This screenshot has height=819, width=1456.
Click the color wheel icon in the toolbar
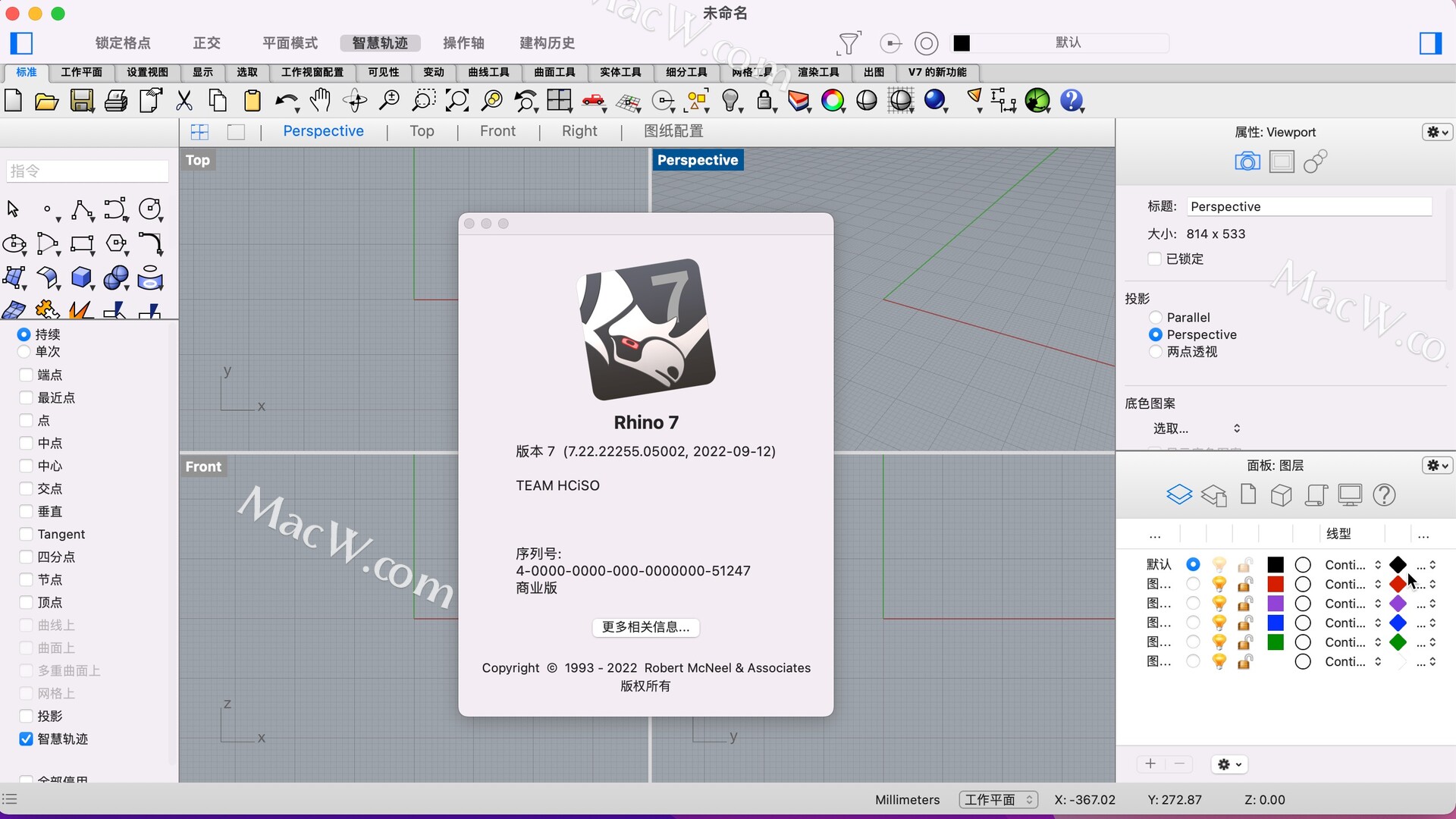(833, 100)
